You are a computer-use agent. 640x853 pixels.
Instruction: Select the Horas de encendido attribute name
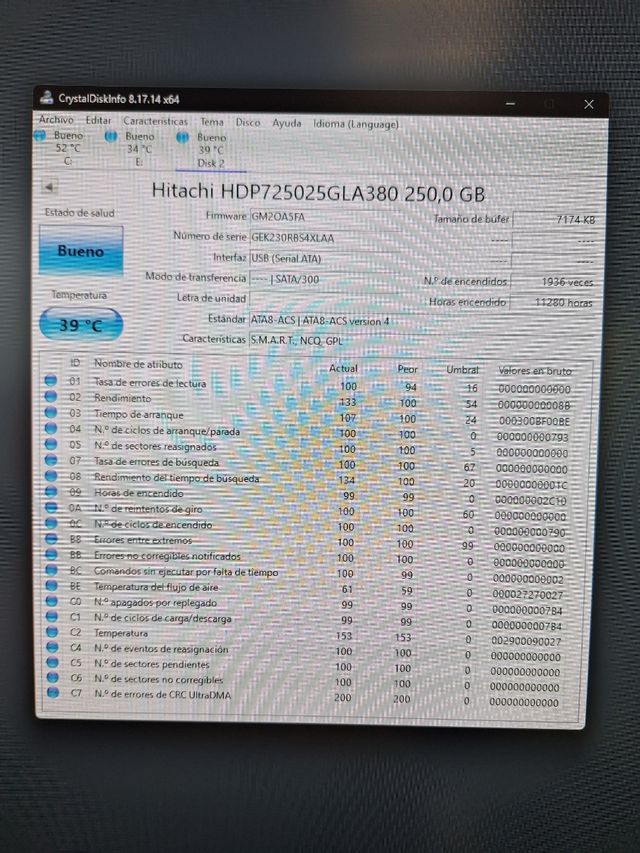tap(139, 493)
